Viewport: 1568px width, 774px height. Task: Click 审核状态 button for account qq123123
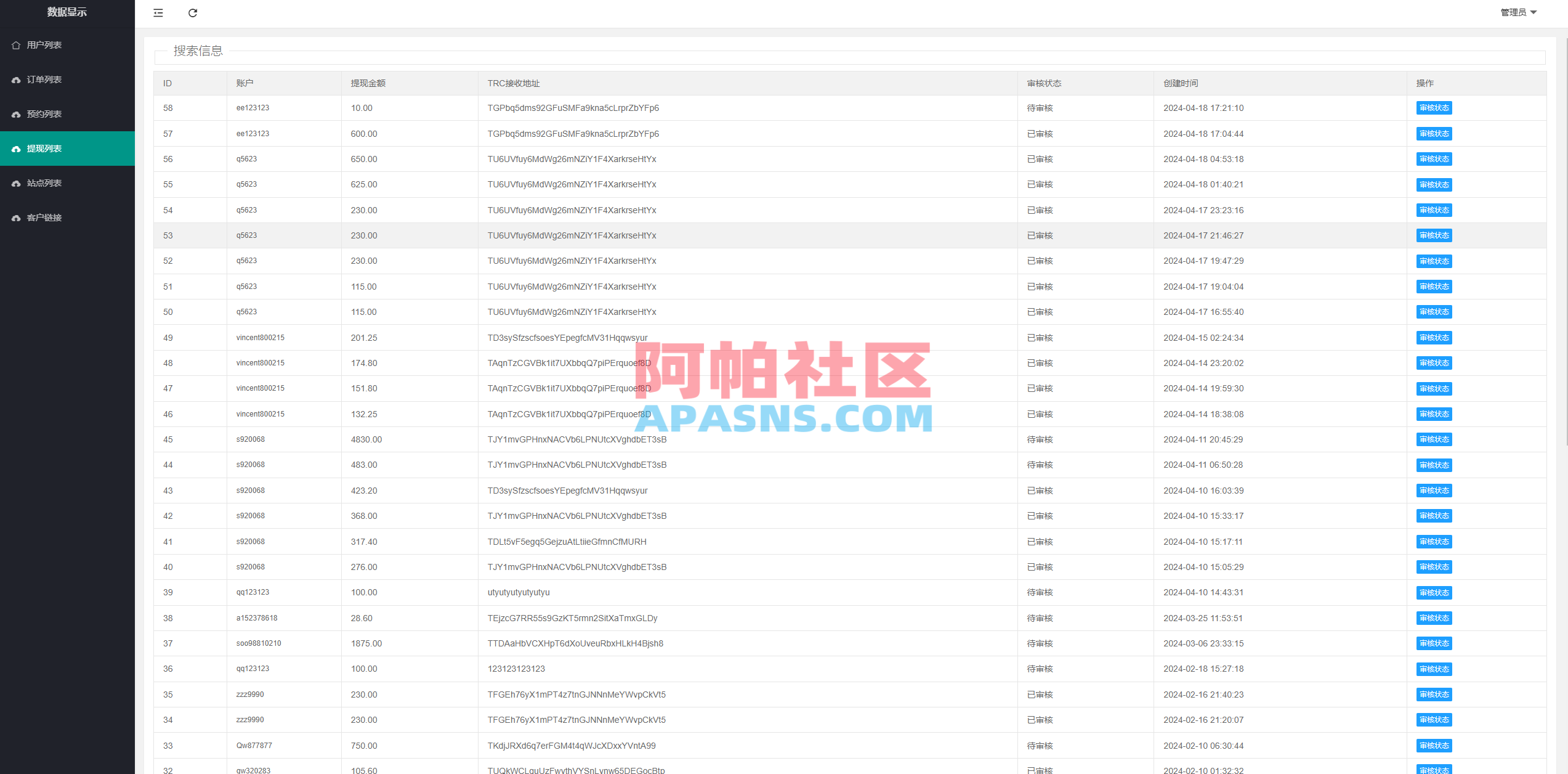[x=1434, y=592]
